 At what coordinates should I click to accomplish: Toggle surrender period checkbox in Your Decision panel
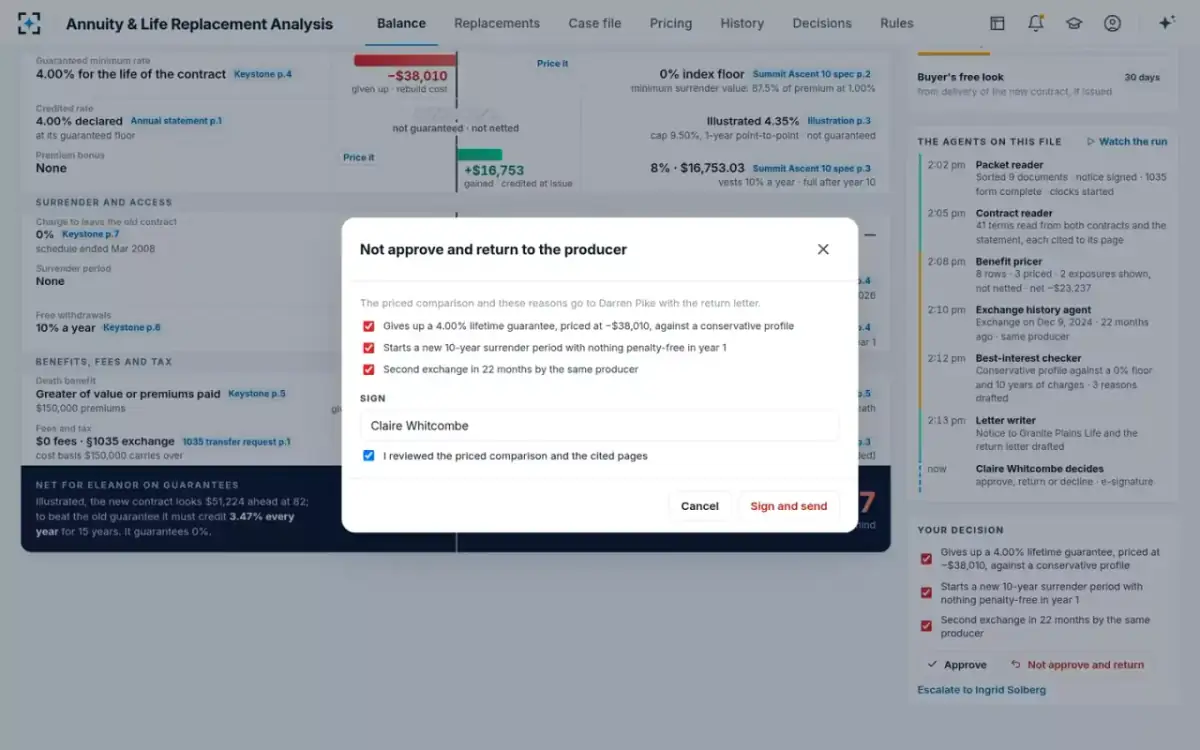(927, 593)
